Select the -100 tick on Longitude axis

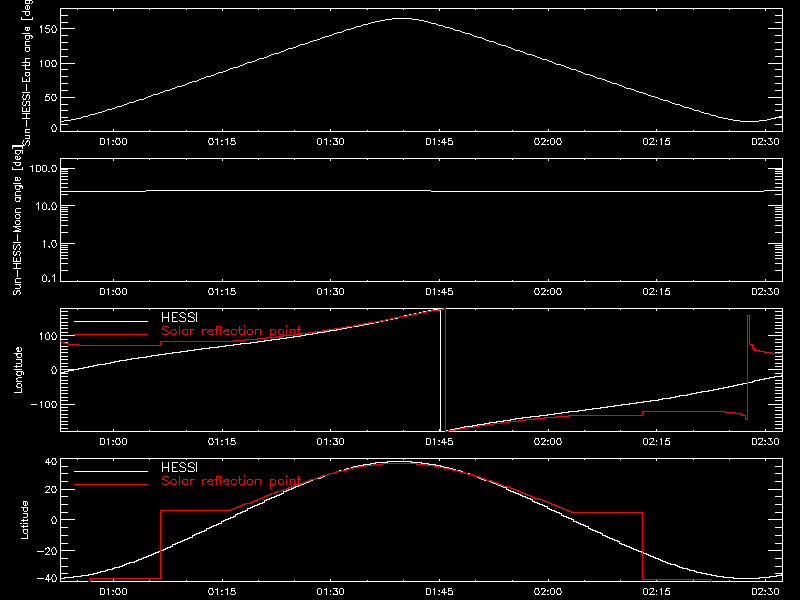(x=44, y=405)
